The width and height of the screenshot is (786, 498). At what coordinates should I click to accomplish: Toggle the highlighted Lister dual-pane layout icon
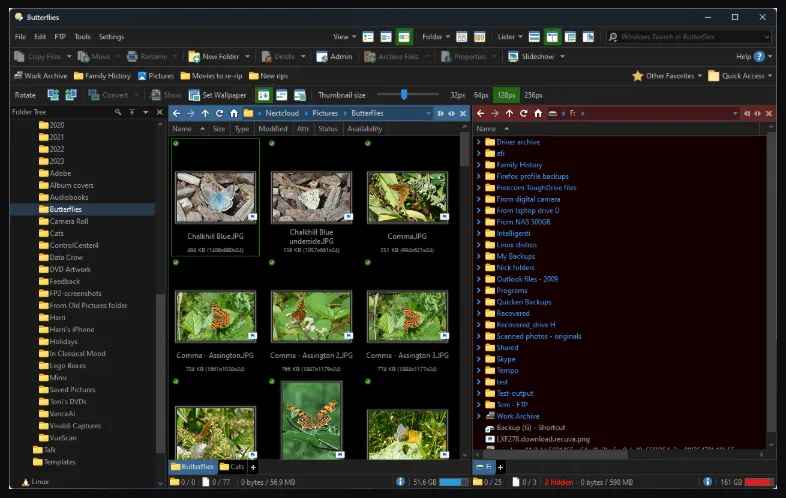pos(552,37)
